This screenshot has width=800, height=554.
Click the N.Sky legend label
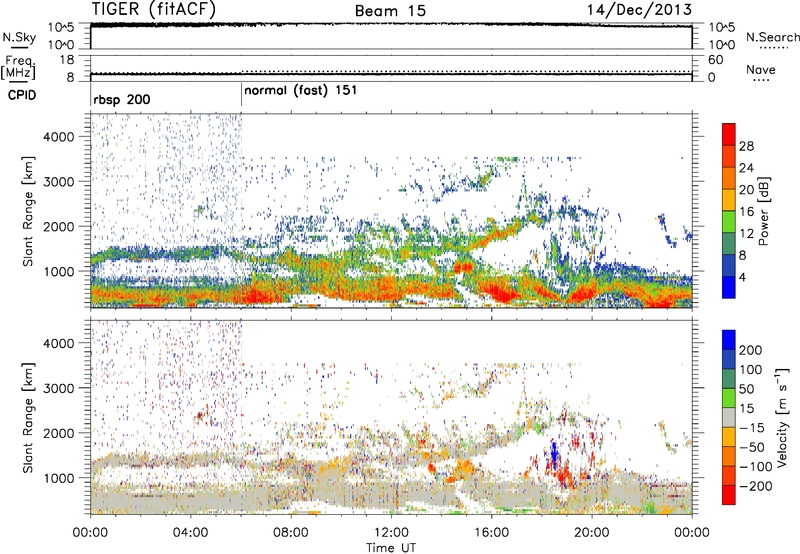pyautogui.click(x=19, y=37)
